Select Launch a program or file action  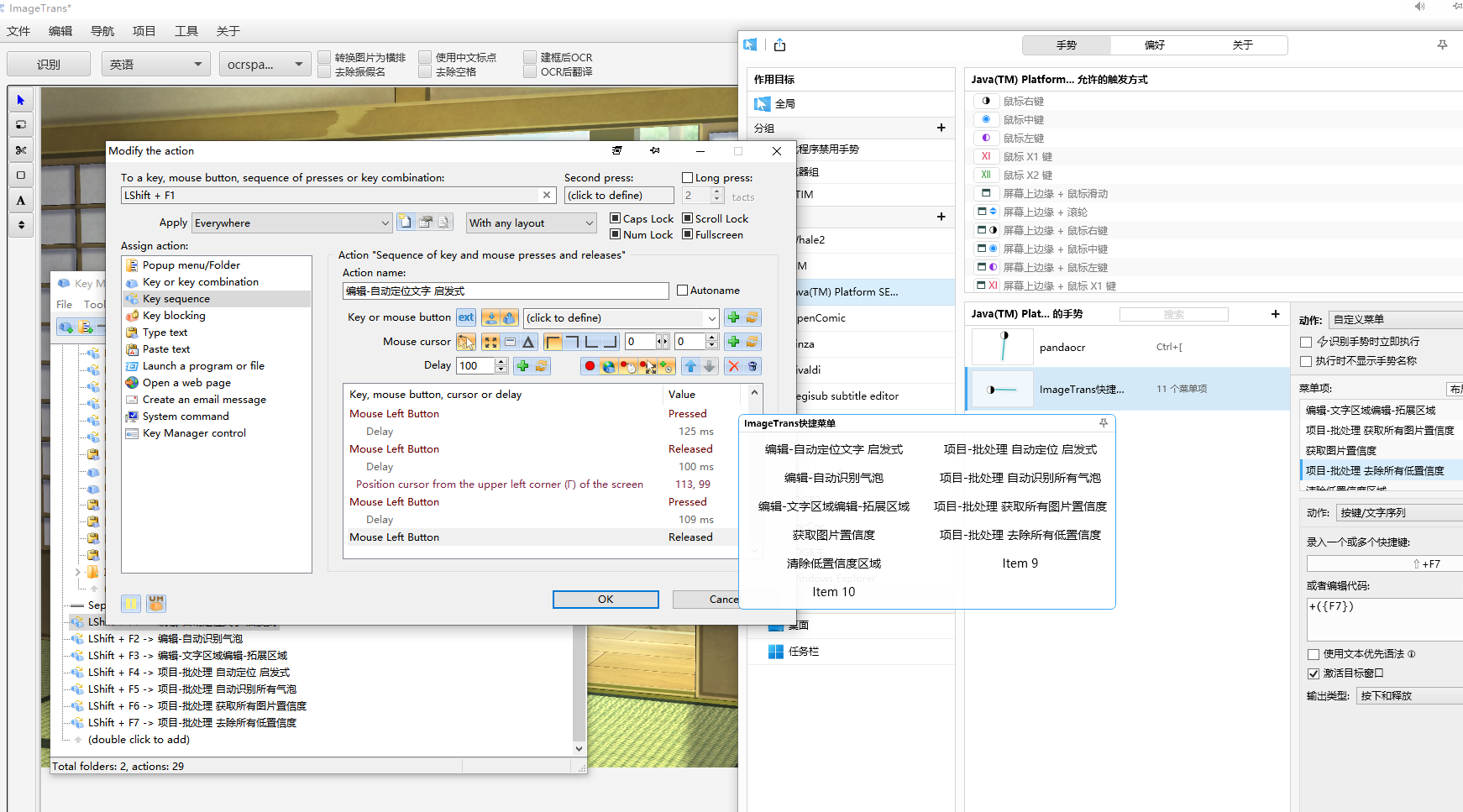[203, 366]
